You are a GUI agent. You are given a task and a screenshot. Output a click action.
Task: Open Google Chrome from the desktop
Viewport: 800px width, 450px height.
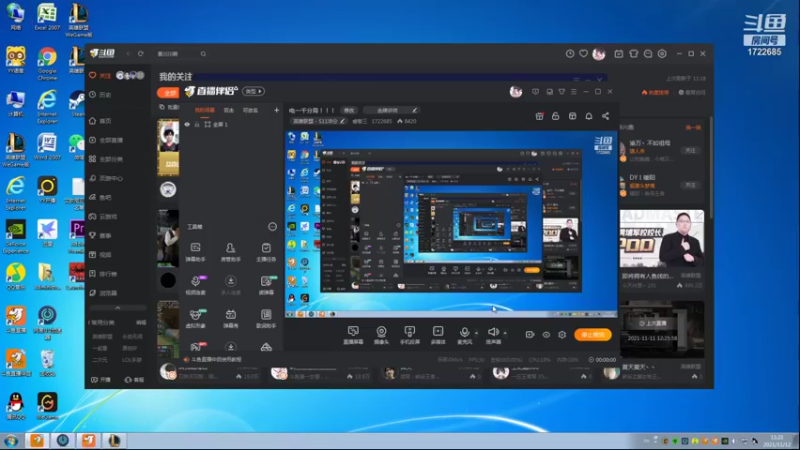47,63
